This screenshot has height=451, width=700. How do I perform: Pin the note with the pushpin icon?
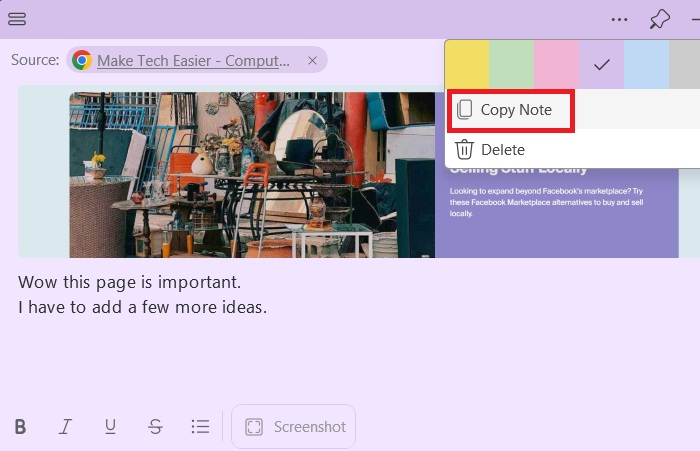coord(659,19)
